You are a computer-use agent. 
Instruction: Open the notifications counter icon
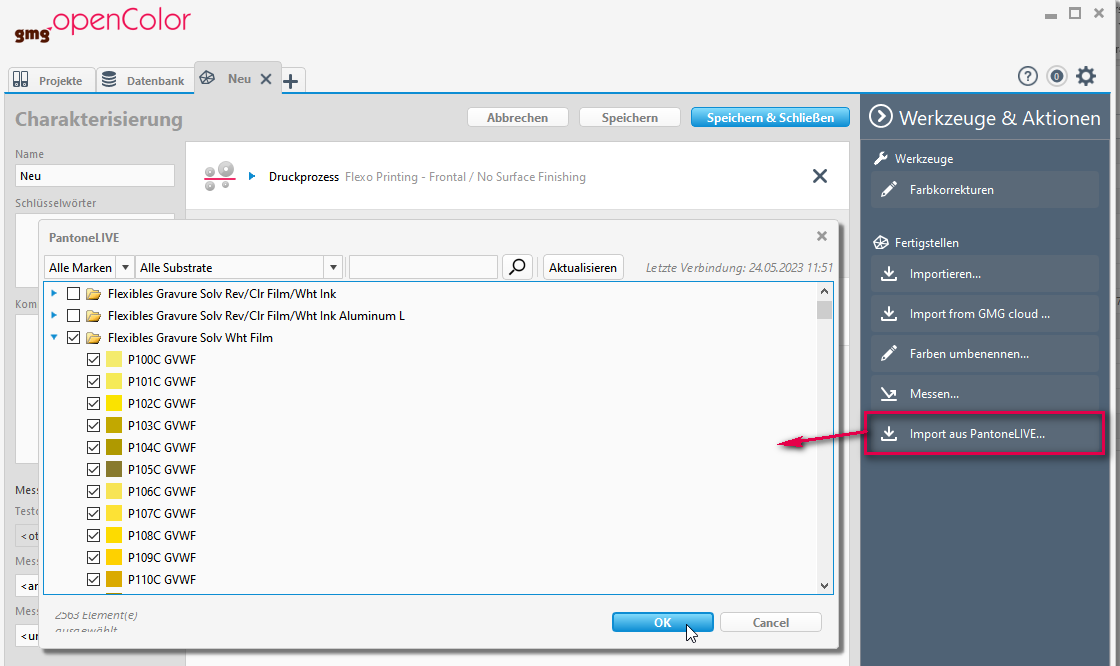[1056, 76]
